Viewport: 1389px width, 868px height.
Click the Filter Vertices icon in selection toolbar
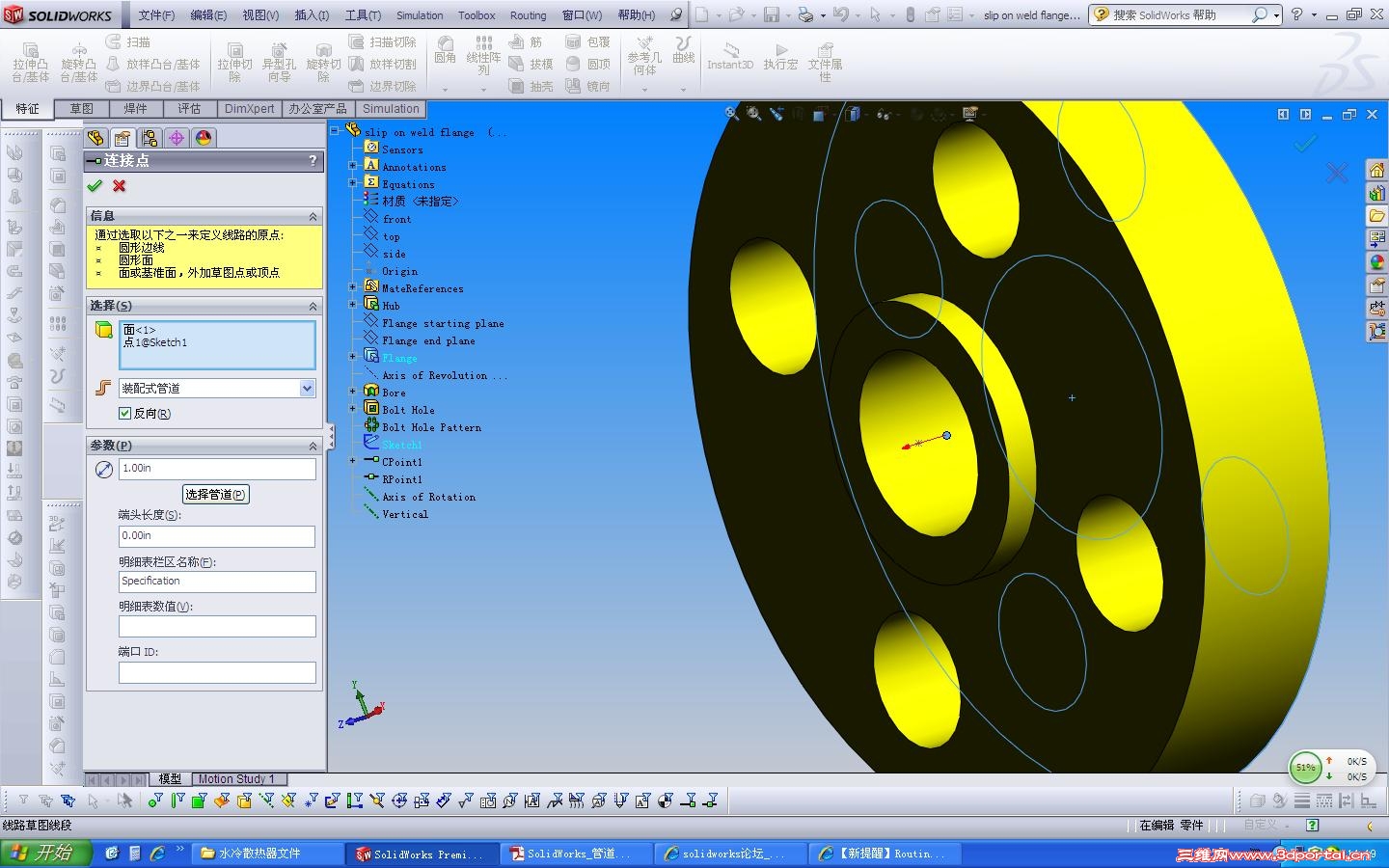coord(155,800)
